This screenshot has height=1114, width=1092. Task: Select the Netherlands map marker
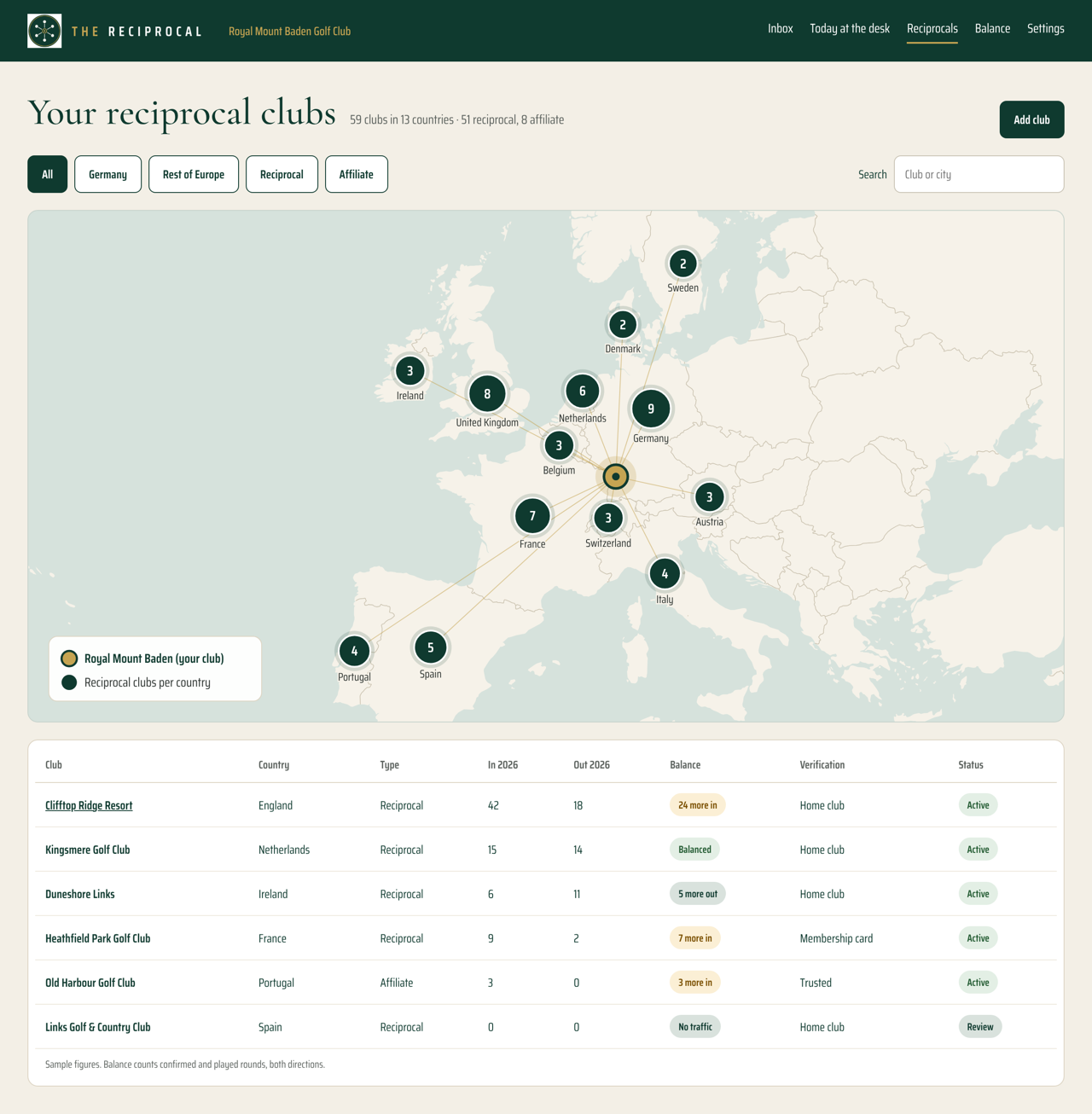tap(583, 391)
